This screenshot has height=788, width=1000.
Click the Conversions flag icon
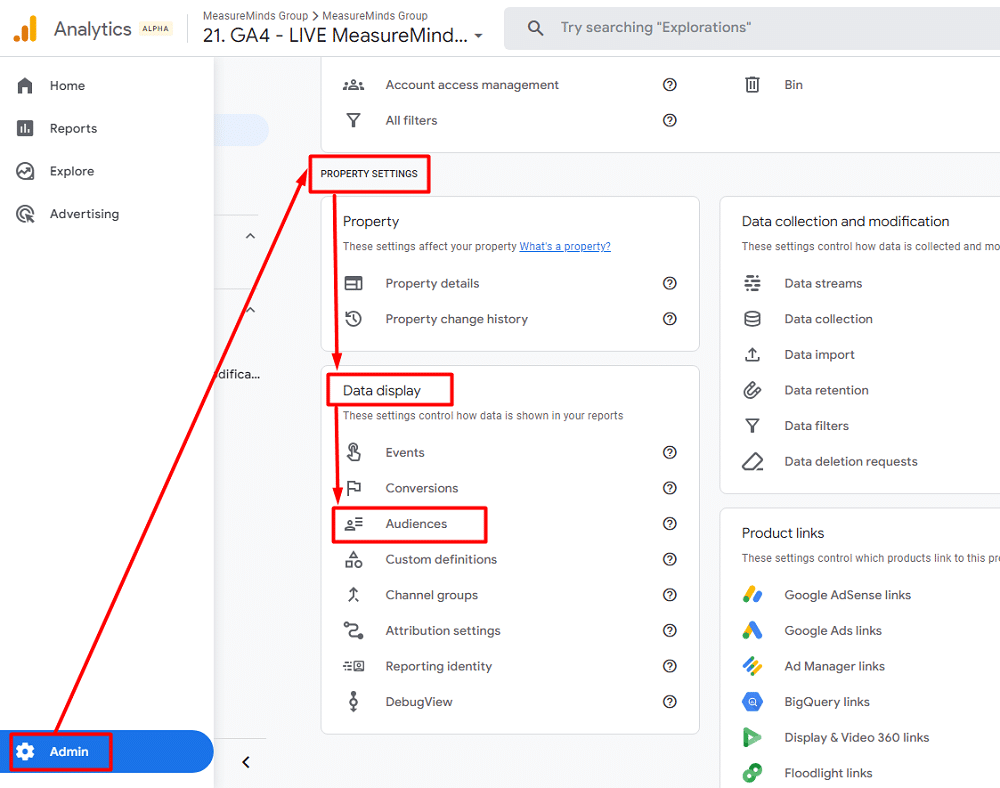[x=353, y=488]
